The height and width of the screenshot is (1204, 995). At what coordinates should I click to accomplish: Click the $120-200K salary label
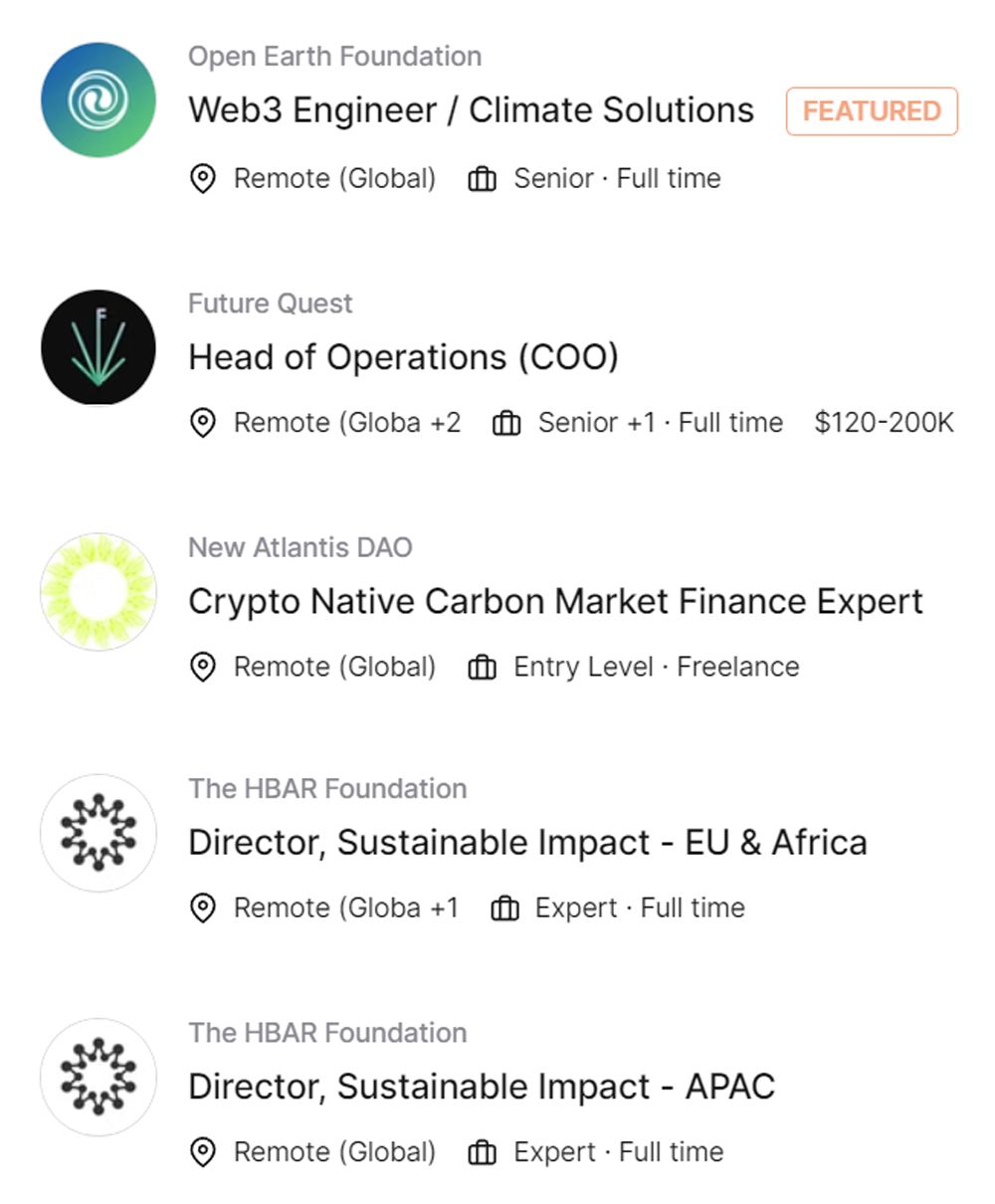[884, 423]
